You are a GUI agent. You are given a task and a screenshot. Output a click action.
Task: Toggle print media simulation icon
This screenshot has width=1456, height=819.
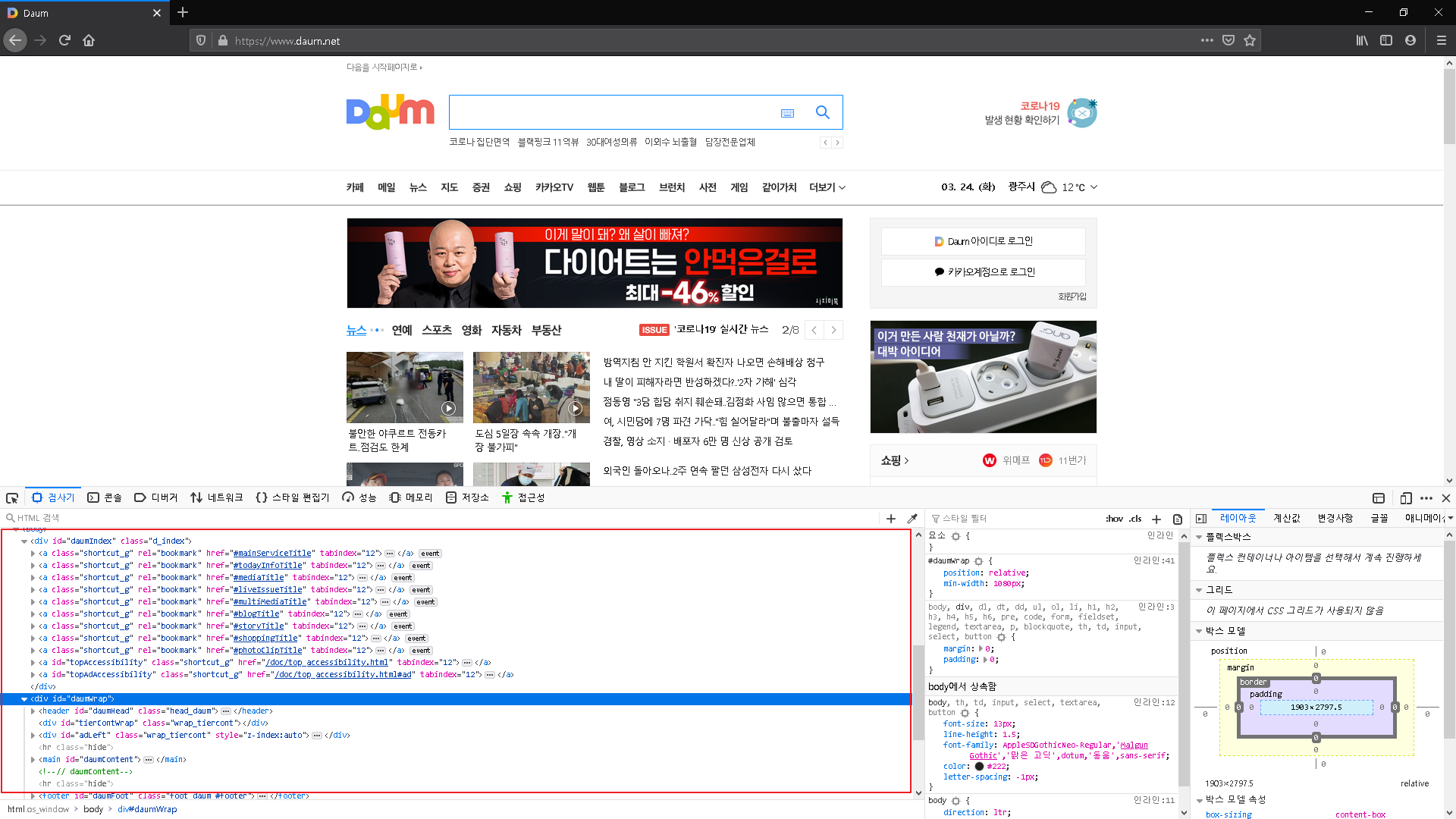pyautogui.click(x=1178, y=519)
